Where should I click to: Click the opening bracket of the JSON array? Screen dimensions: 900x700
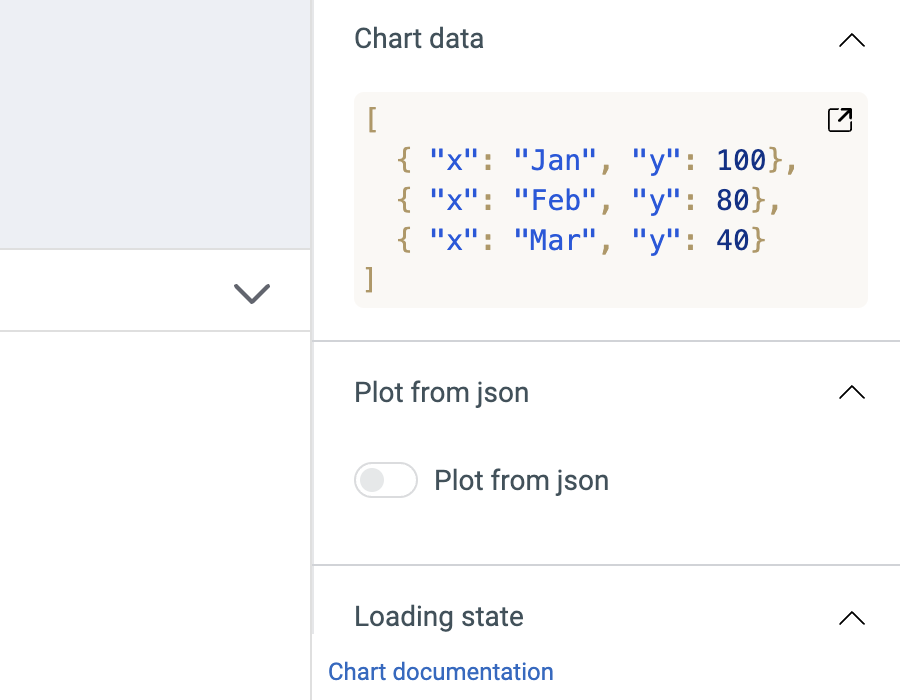coord(371,120)
